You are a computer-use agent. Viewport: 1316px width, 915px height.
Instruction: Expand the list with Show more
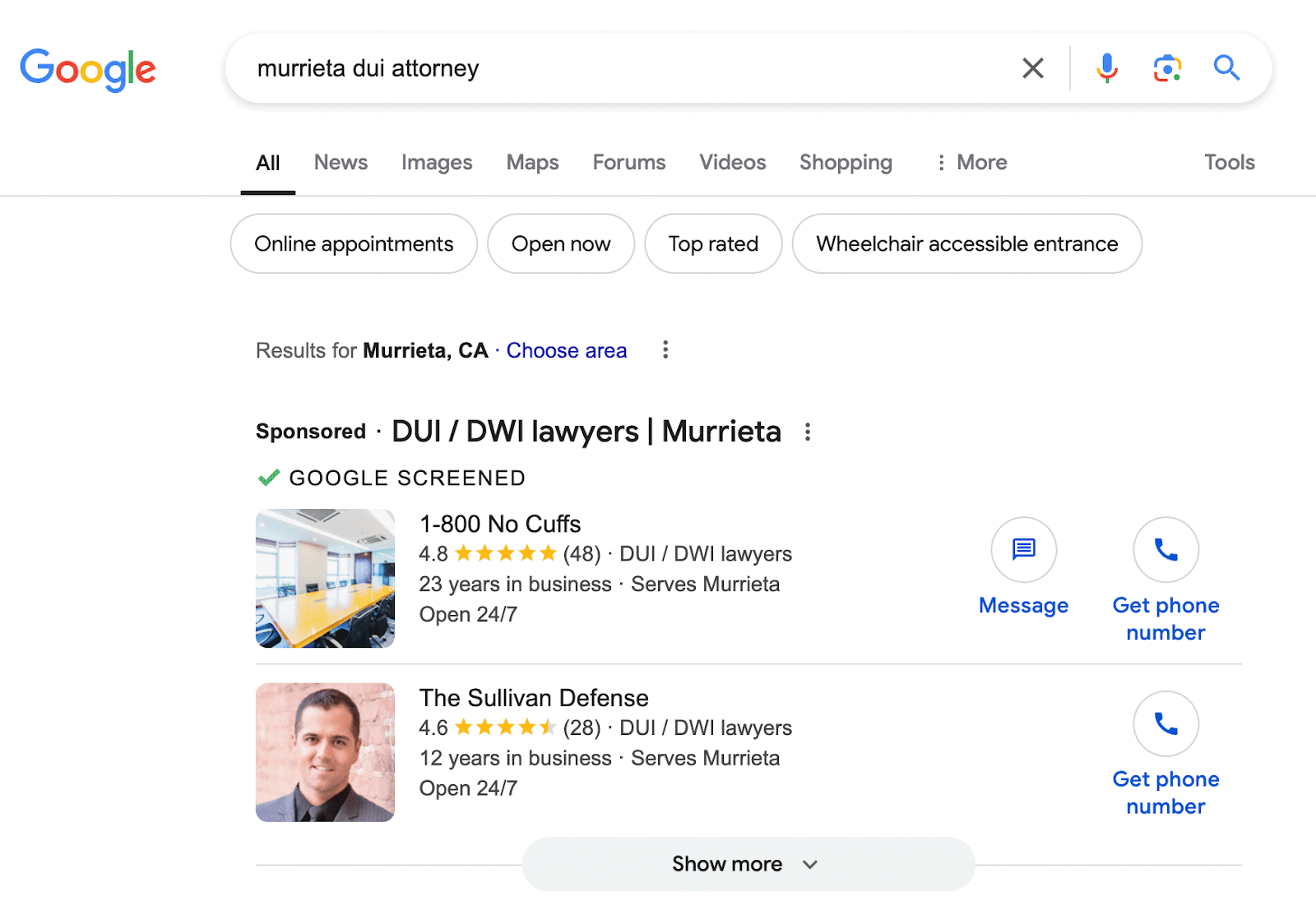pos(748,864)
